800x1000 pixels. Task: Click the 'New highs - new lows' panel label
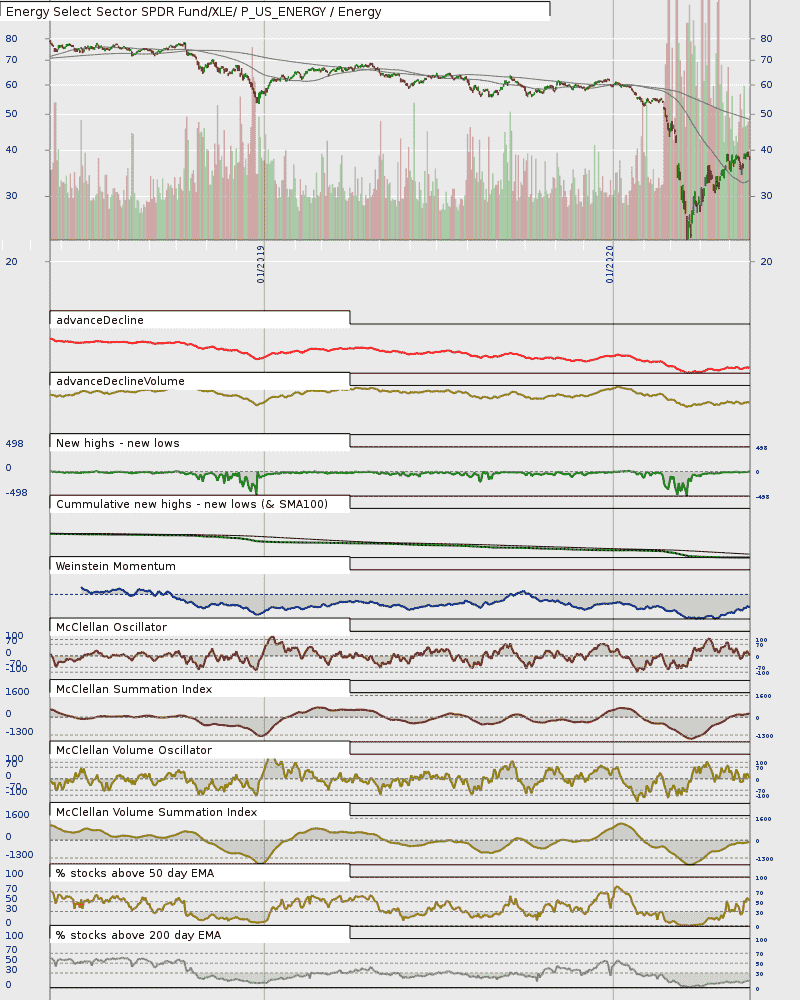click(117, 443)
